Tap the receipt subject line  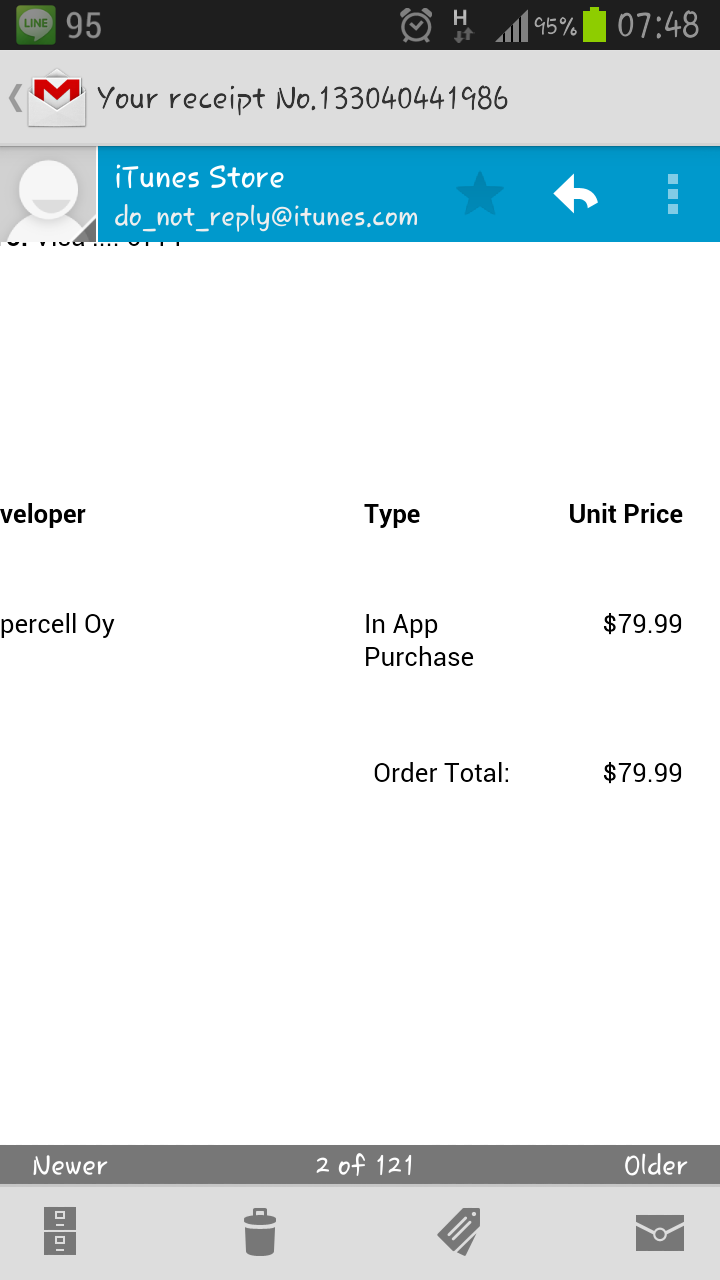pyautogui.click(x=302, y=98)
